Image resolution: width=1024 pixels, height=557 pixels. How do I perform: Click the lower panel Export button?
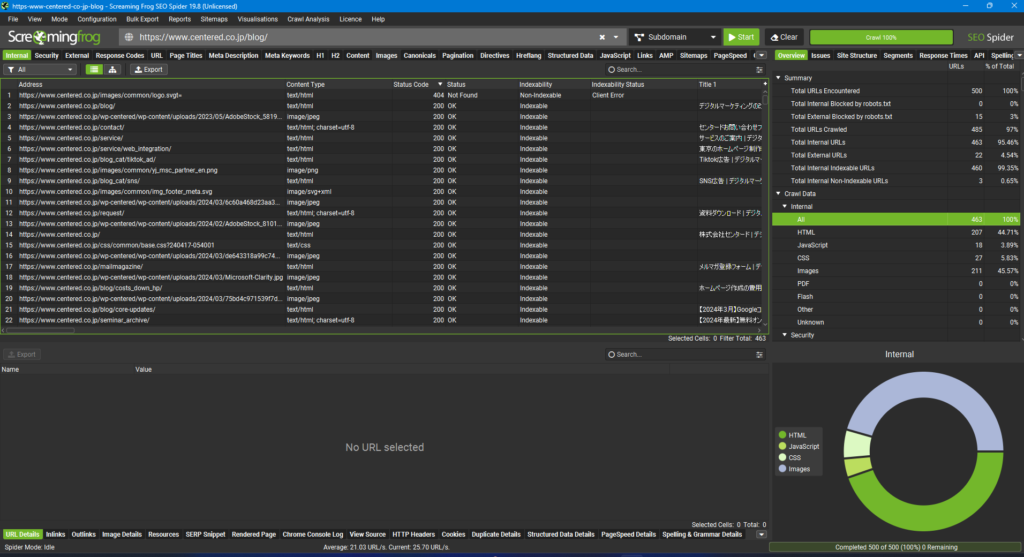tap(22, 355)
